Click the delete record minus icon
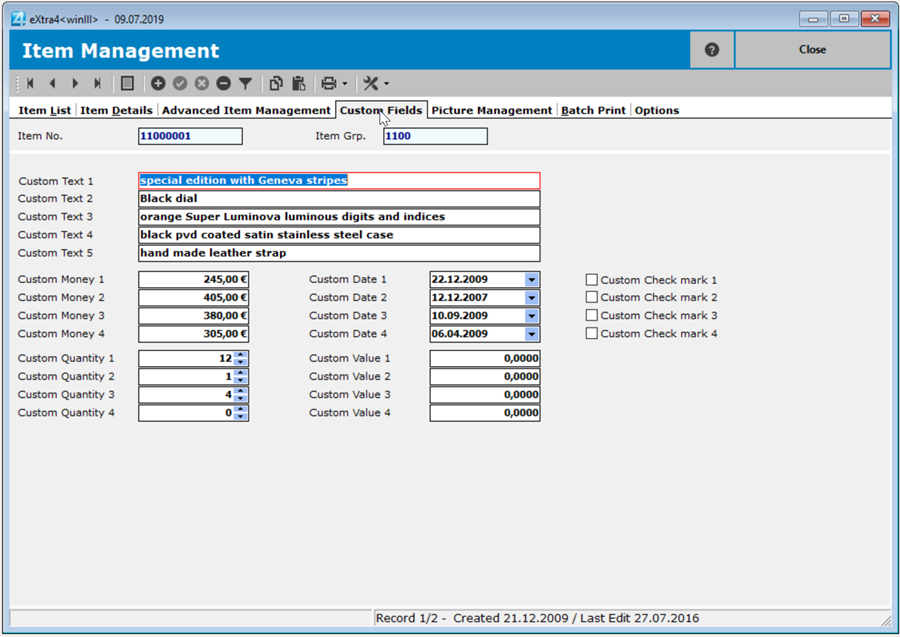Screen dimensions: 900x637 coord(223,84)
